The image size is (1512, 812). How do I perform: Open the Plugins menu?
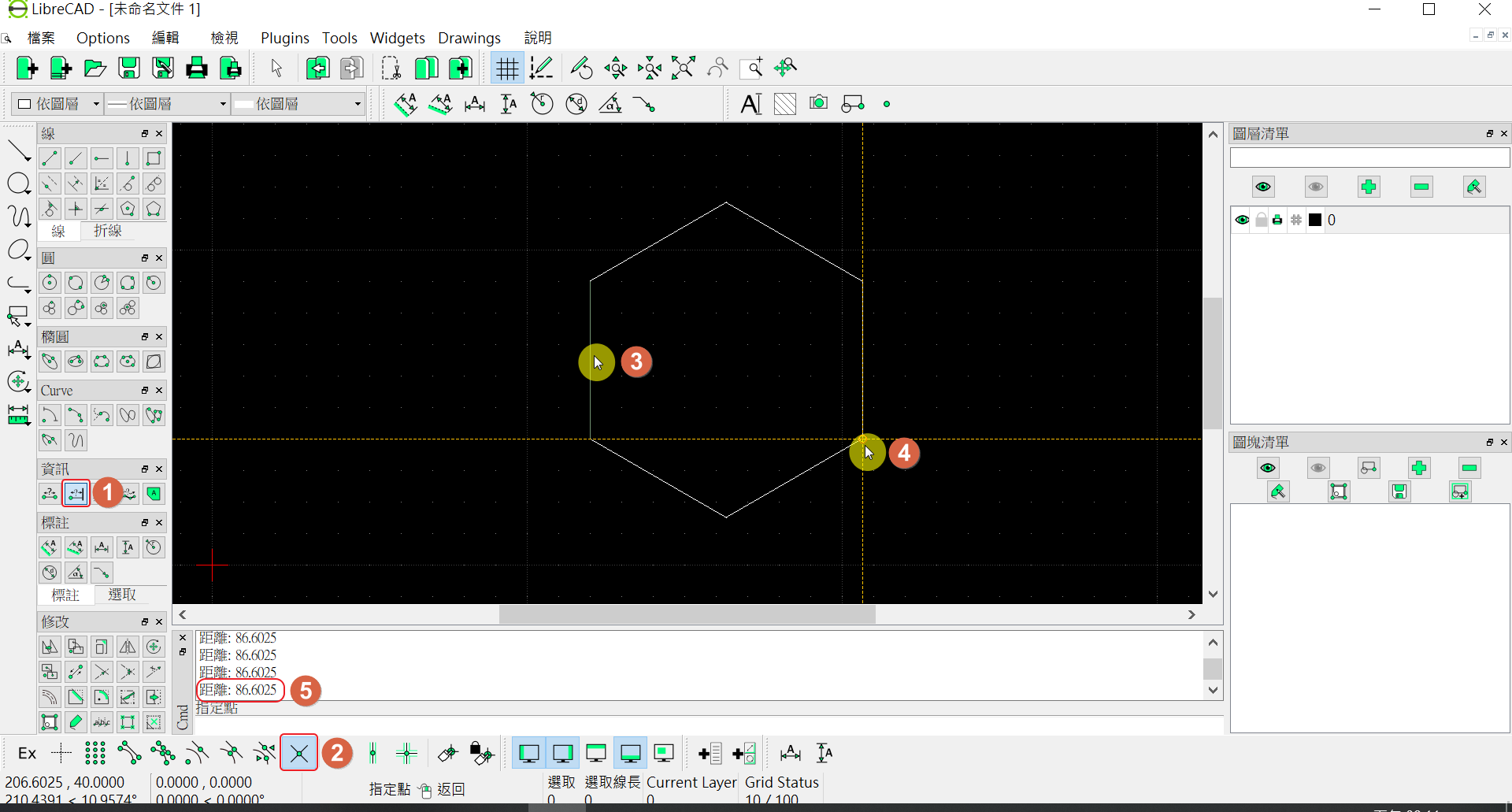285,38
